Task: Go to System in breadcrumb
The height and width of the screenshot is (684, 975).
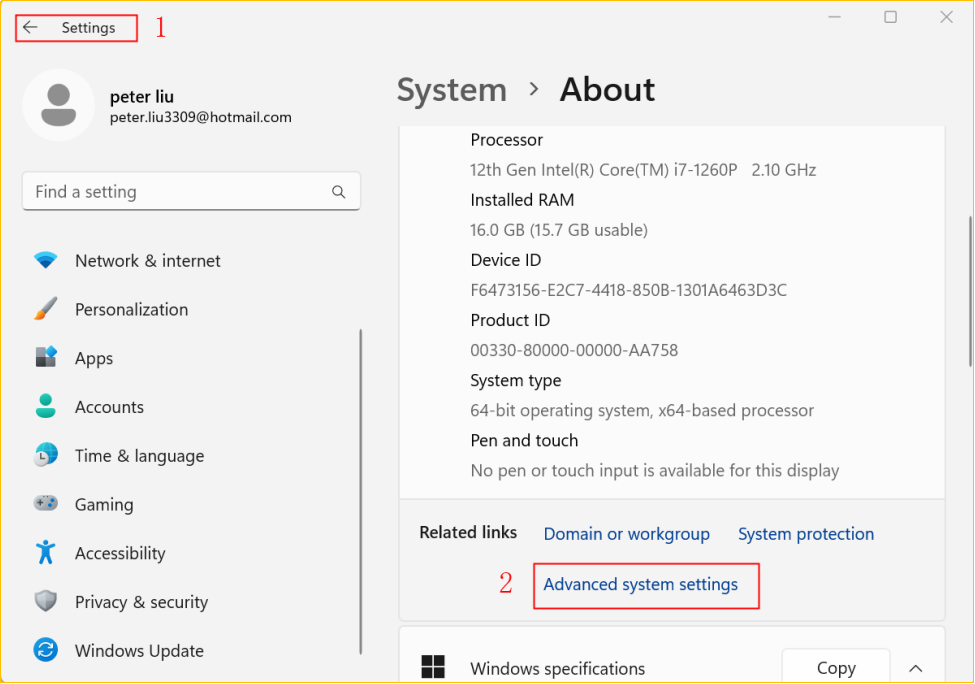Action: (x=451, y=90)
